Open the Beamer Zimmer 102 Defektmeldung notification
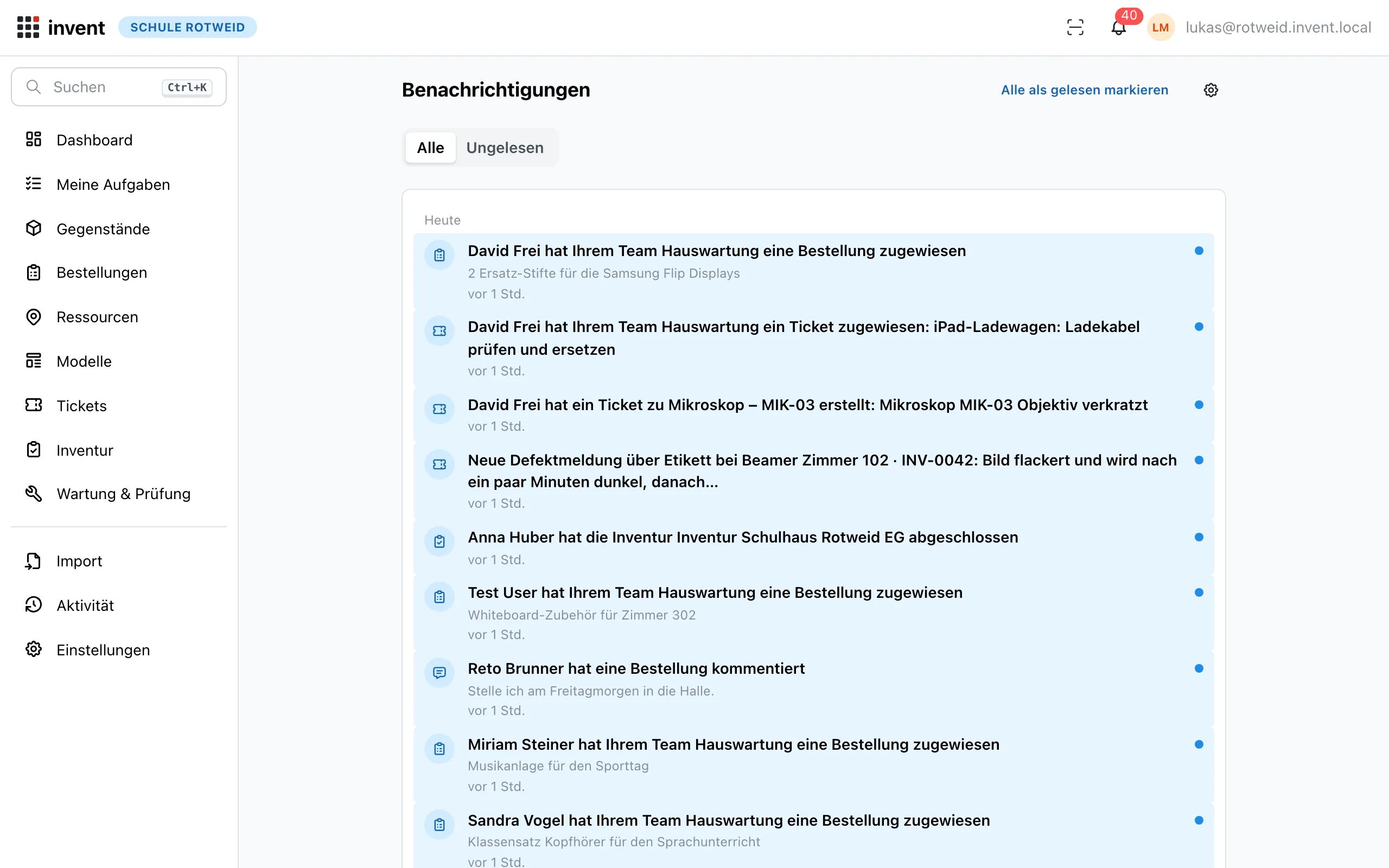 click(813, 481)
